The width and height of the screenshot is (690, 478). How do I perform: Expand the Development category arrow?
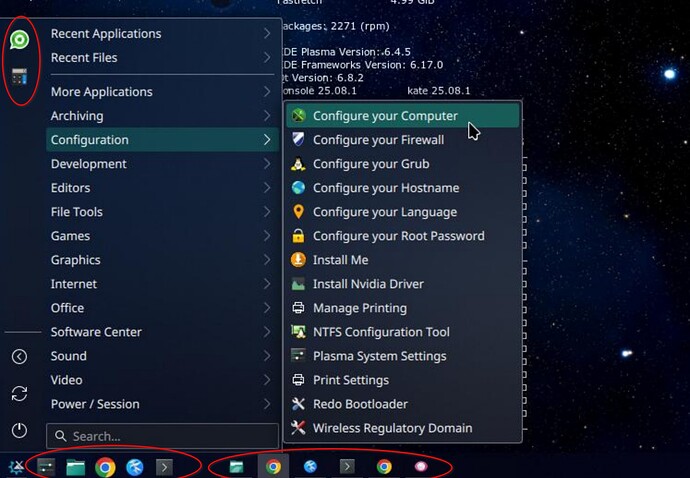coord(267,164)
